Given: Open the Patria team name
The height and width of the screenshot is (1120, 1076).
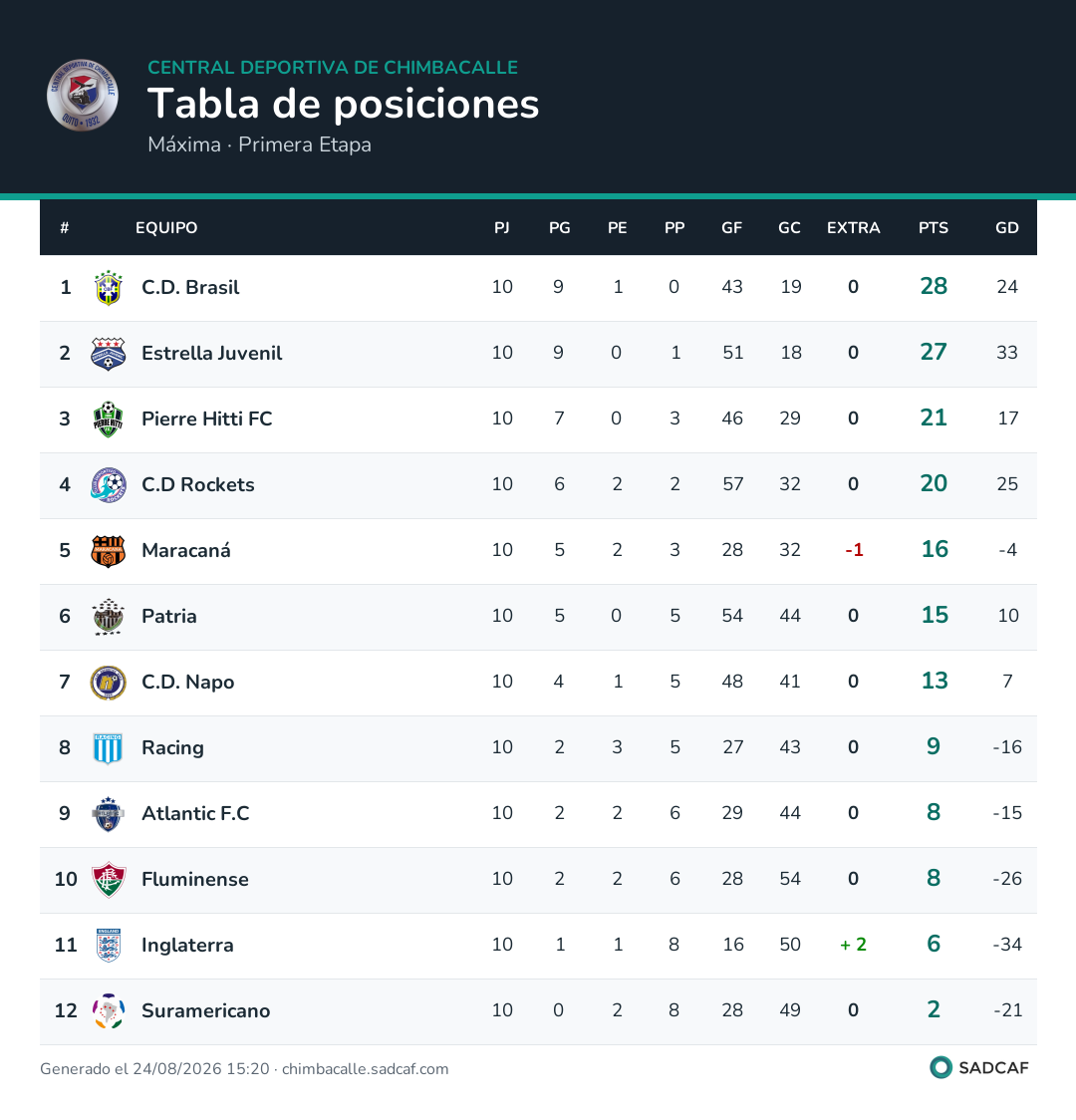Looking at the screenshot, I should [169, 616].
